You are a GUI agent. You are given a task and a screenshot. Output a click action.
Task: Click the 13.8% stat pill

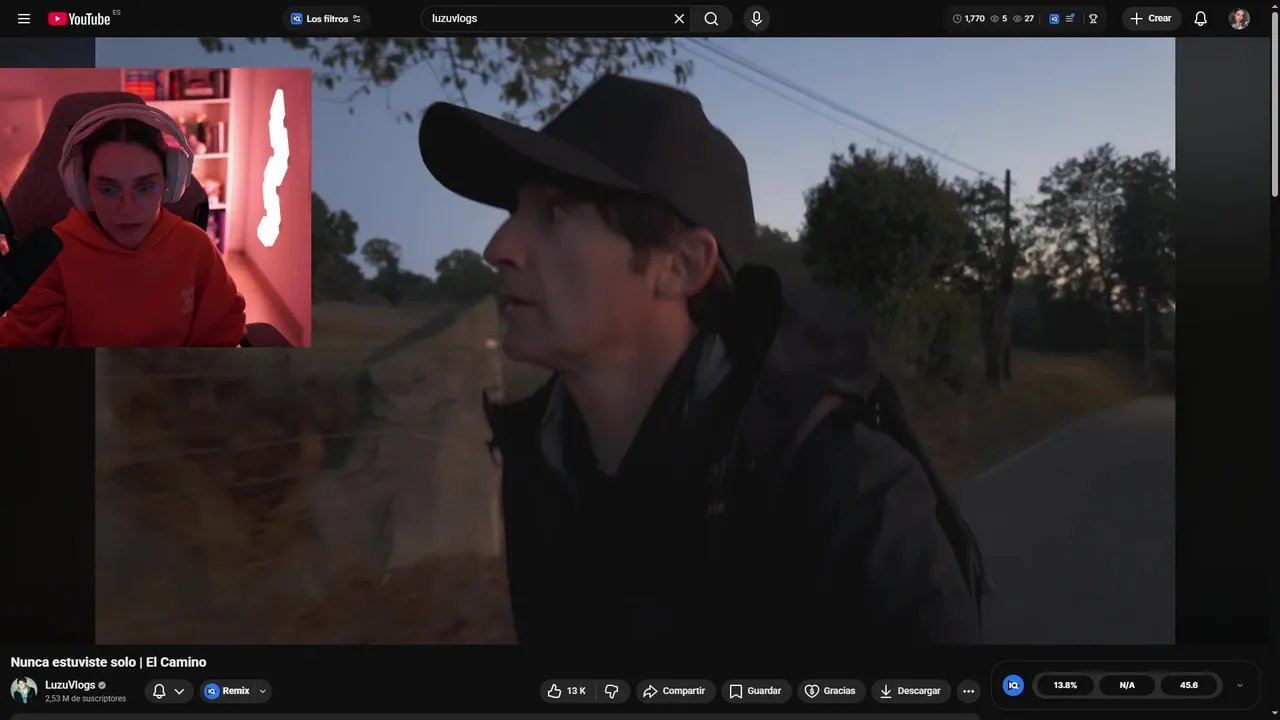1066,685
